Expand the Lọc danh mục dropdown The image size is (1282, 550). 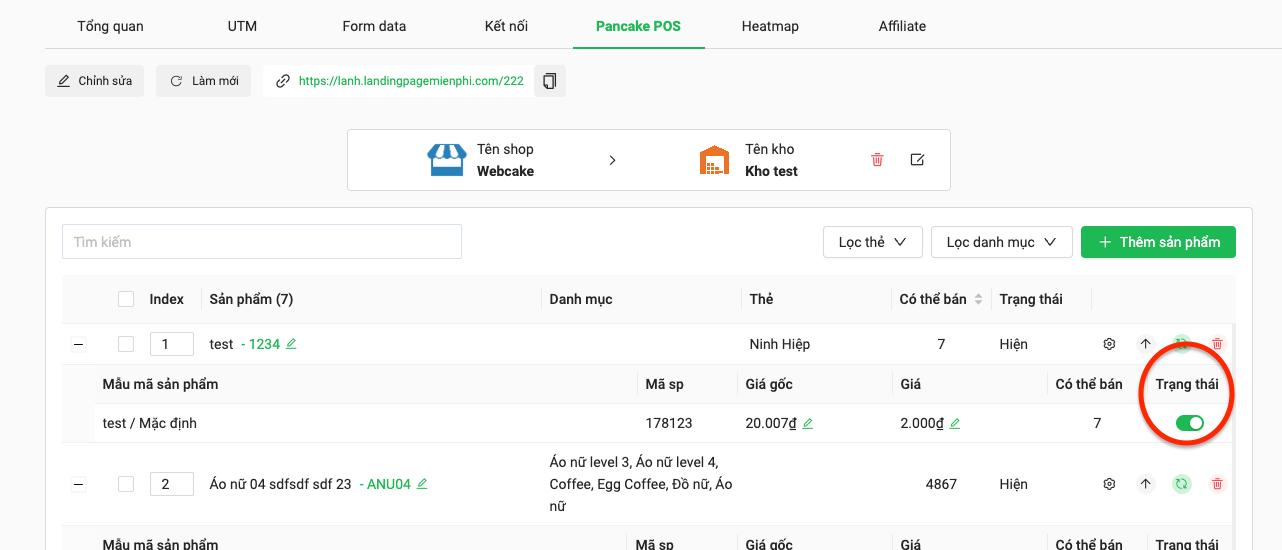coord(1001,242)
